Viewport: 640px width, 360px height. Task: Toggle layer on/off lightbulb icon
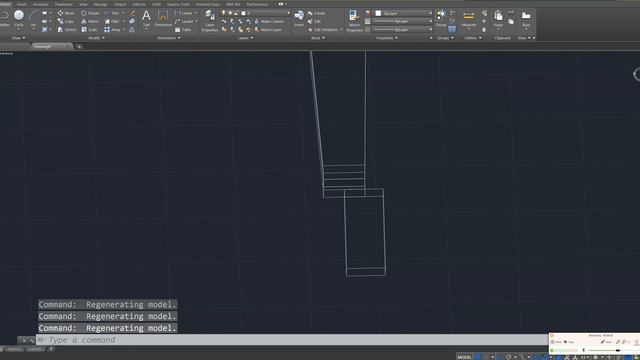223,13
